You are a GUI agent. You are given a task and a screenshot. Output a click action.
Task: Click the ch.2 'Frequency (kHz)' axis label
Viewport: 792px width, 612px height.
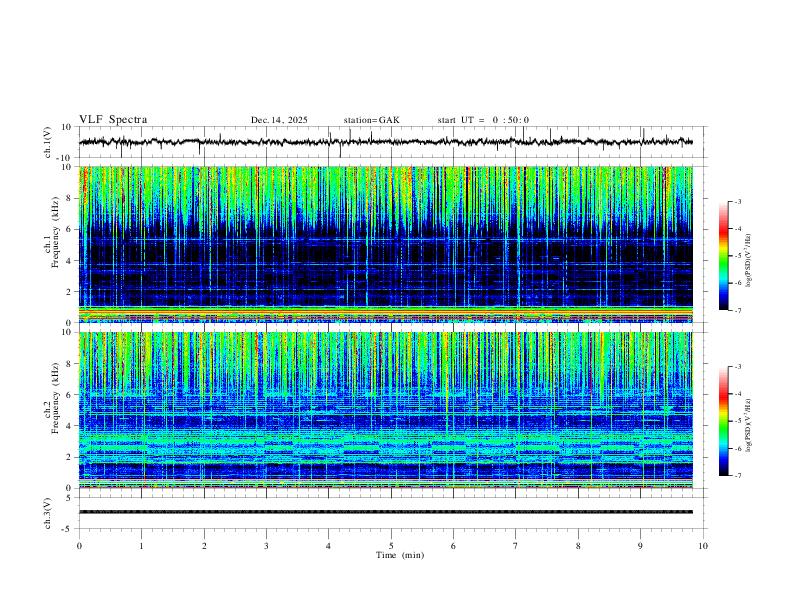(x=55, y=398)
